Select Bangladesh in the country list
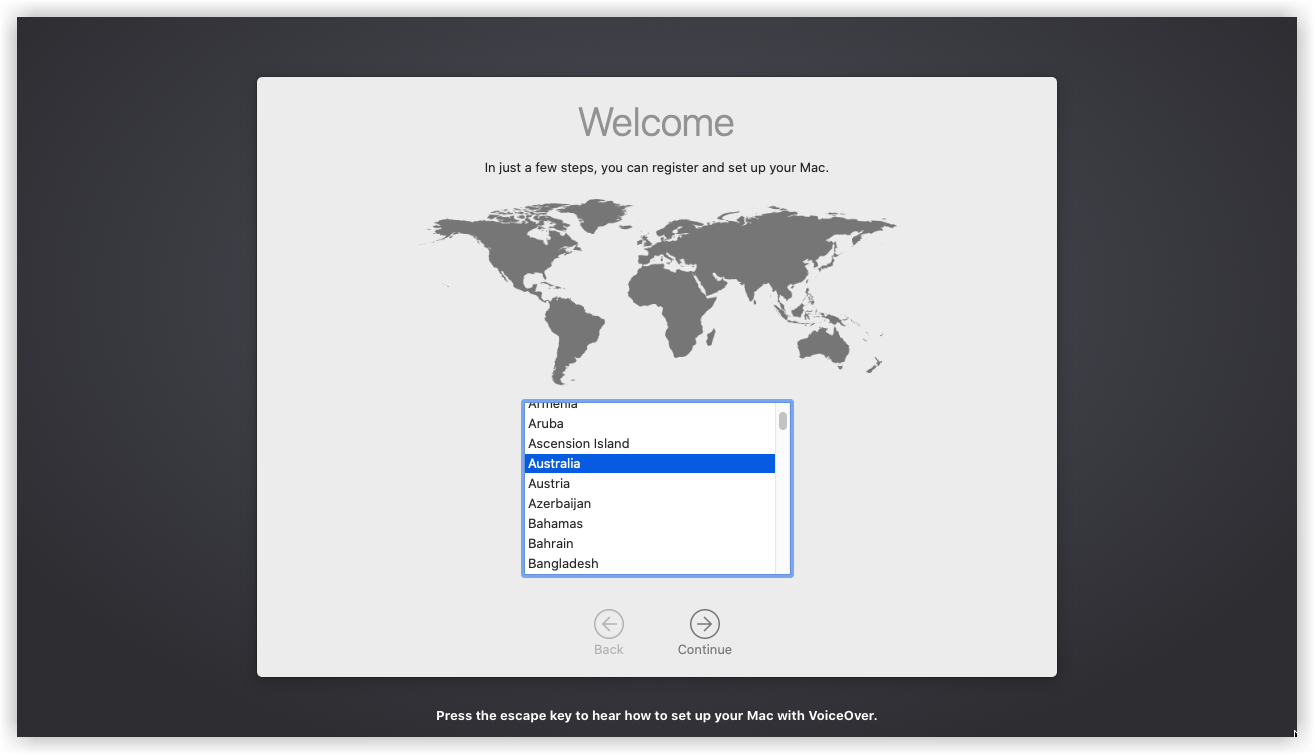This screenshot has height=755, width=1315. [x=650, y=564]
